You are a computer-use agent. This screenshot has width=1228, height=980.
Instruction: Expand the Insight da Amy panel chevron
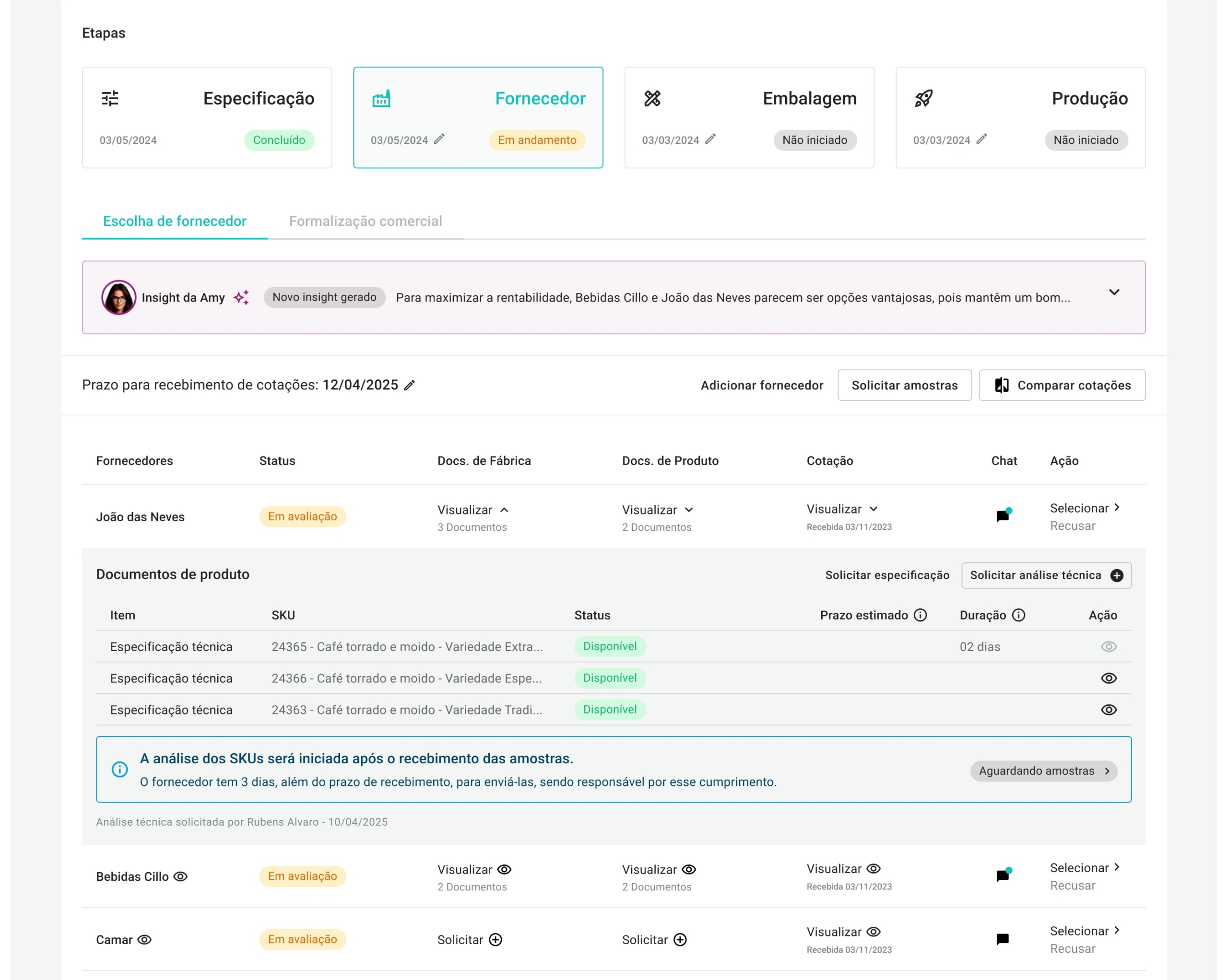(1114, 292)
